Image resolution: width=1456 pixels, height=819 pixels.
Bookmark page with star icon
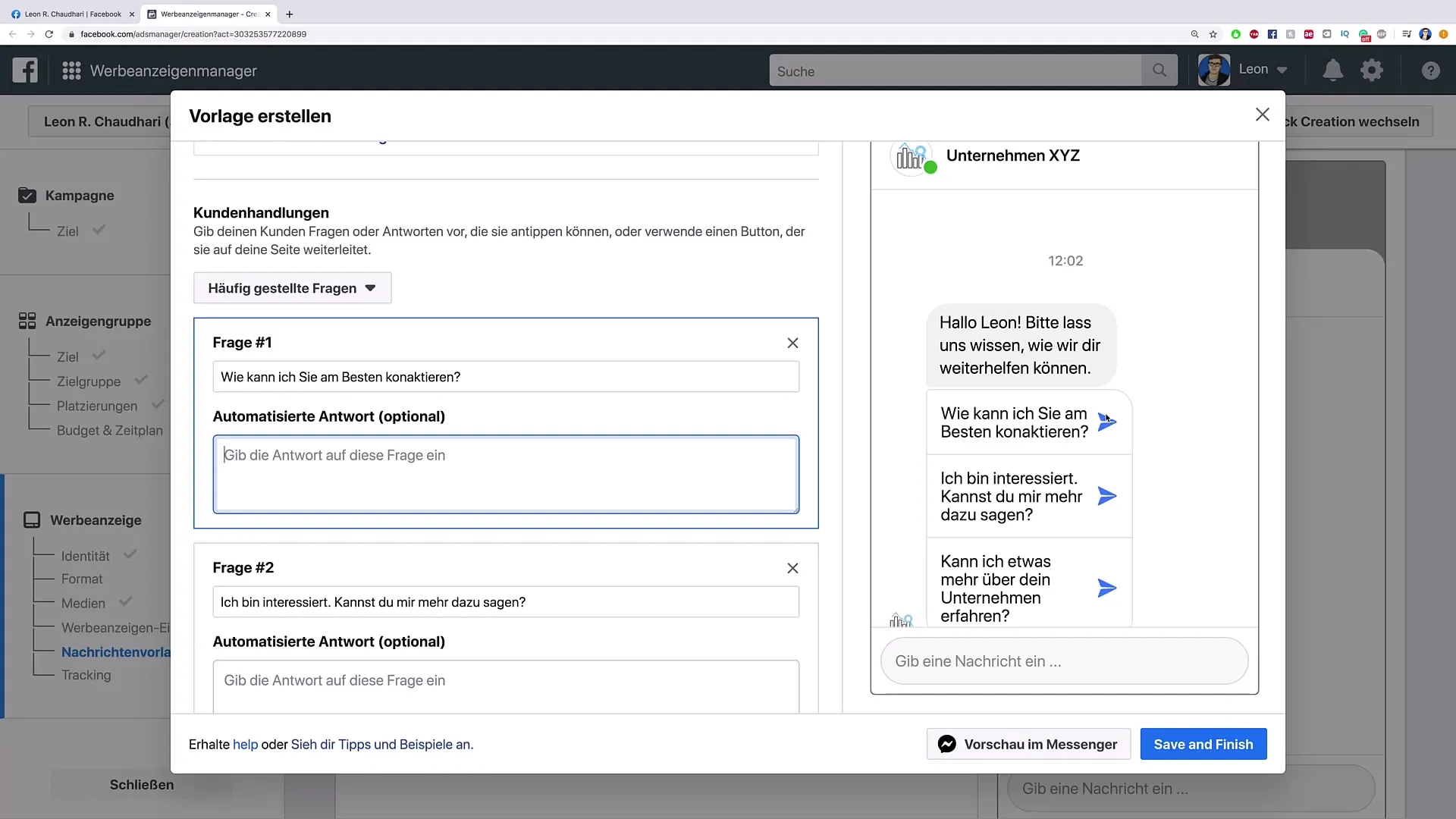[1213, 34]
